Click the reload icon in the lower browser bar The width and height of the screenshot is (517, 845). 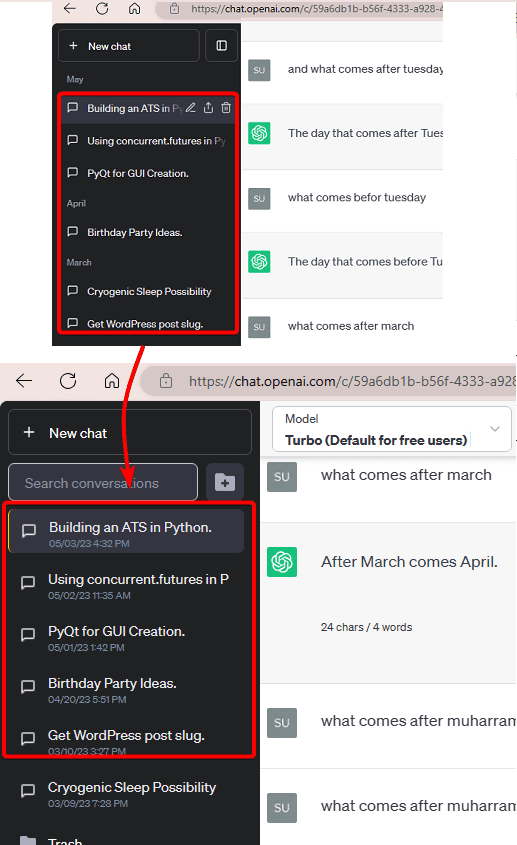tap(68, 381)
